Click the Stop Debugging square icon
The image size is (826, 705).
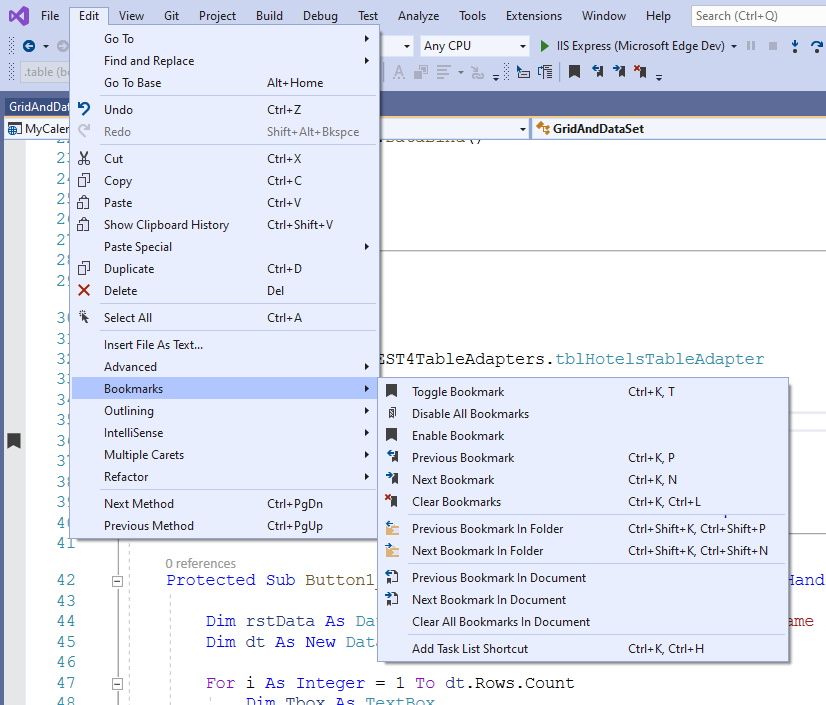773,46
